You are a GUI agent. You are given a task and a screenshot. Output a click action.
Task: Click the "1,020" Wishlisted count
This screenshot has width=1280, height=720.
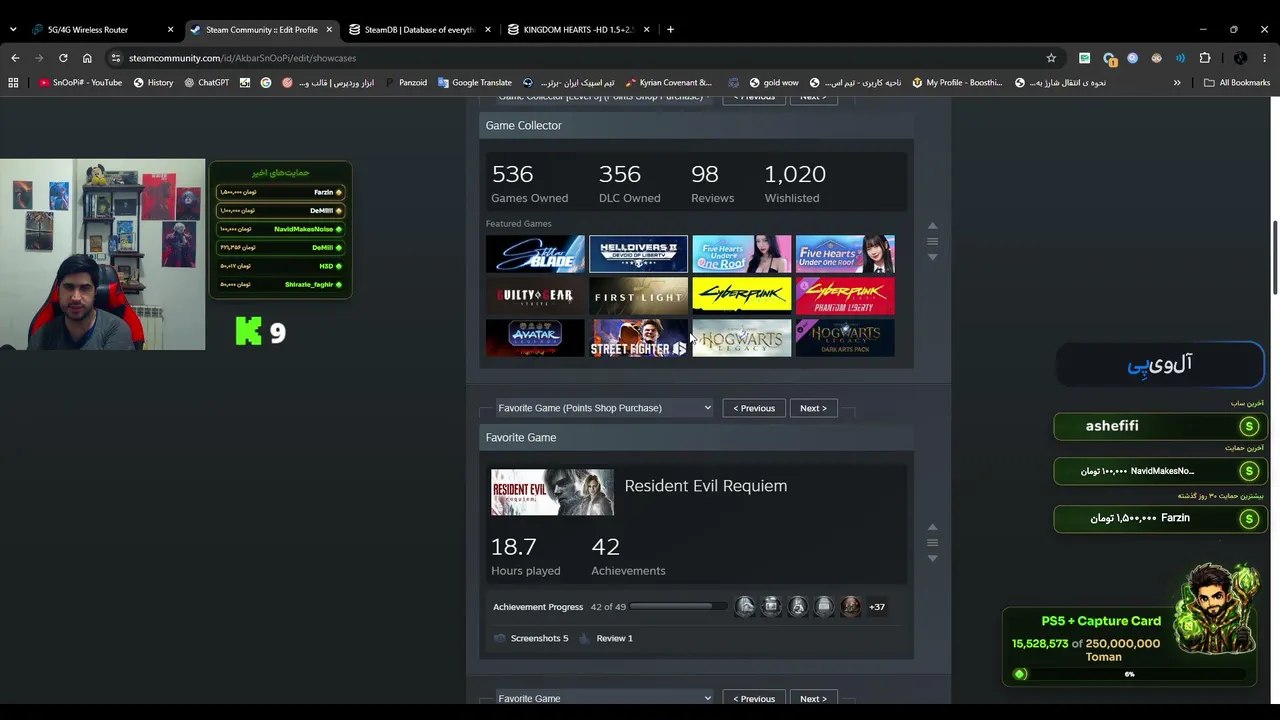tap(795, 174)
